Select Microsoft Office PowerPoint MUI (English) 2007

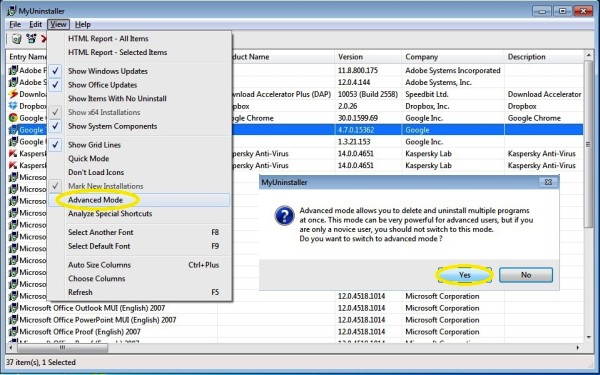(98, 320)
